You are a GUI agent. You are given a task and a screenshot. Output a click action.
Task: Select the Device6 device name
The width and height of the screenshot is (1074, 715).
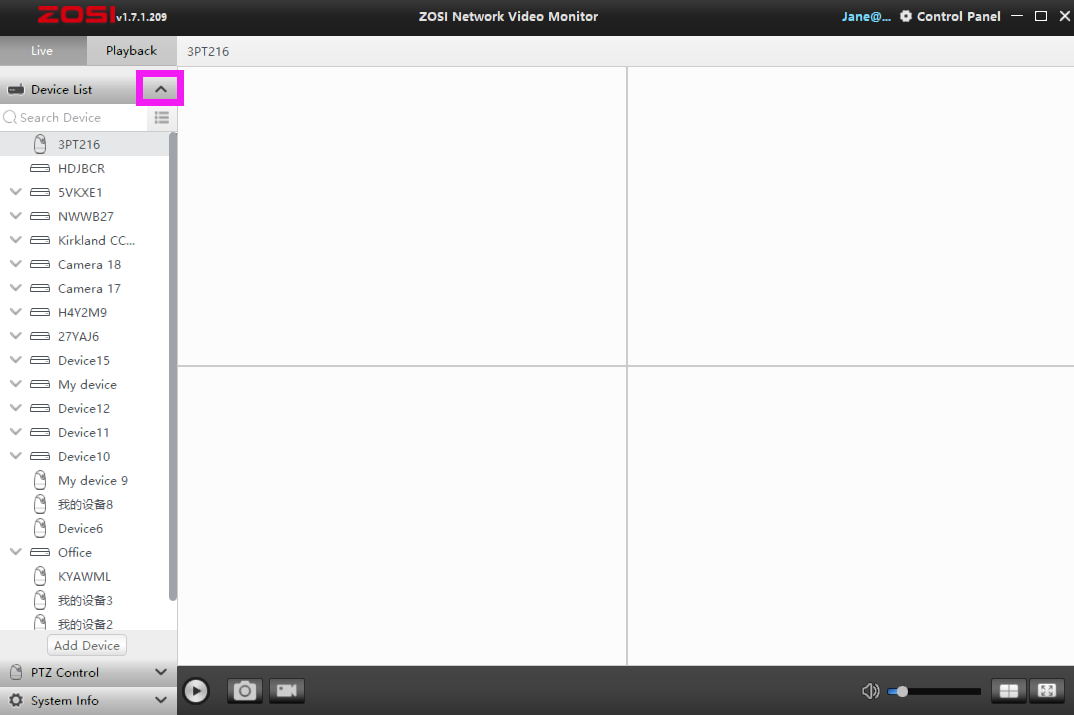coord(81,529)
